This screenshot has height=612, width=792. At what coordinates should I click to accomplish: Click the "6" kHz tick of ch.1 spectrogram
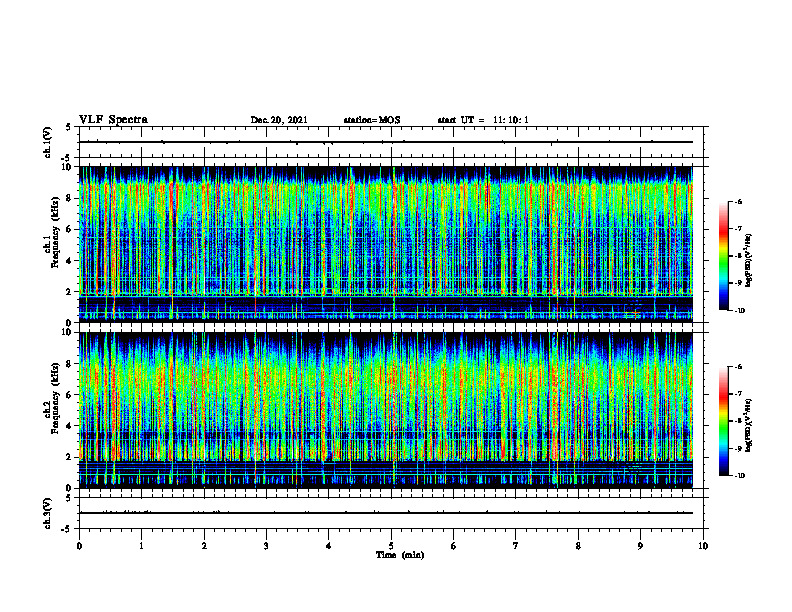click(70, 229)
